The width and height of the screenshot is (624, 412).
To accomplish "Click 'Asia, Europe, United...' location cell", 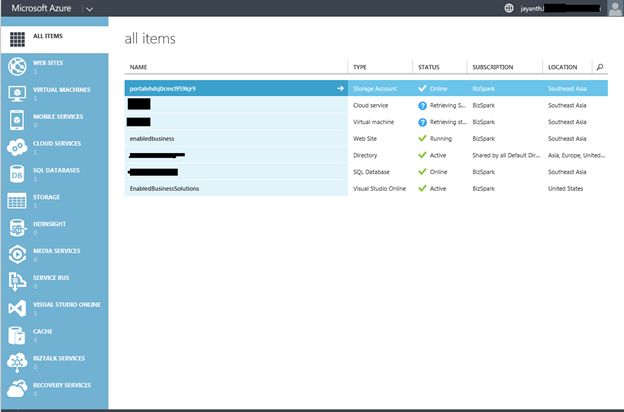I will tap(576, 155).
